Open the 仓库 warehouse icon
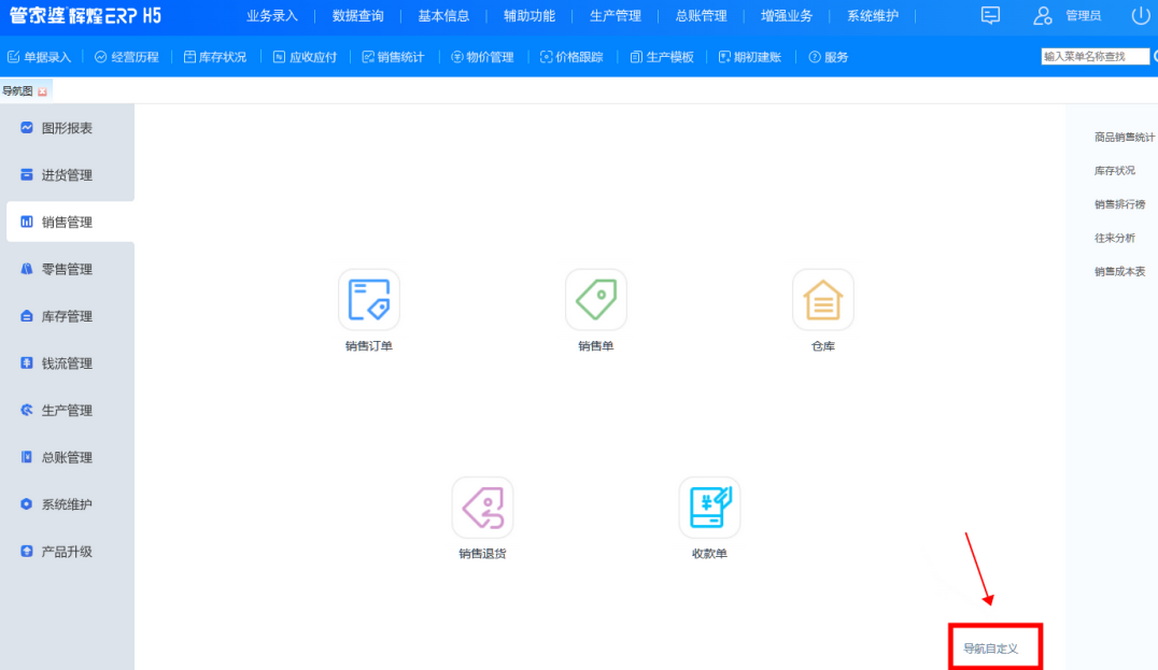Viewport: 1158px width, 670px height. [x=823, y=300]
